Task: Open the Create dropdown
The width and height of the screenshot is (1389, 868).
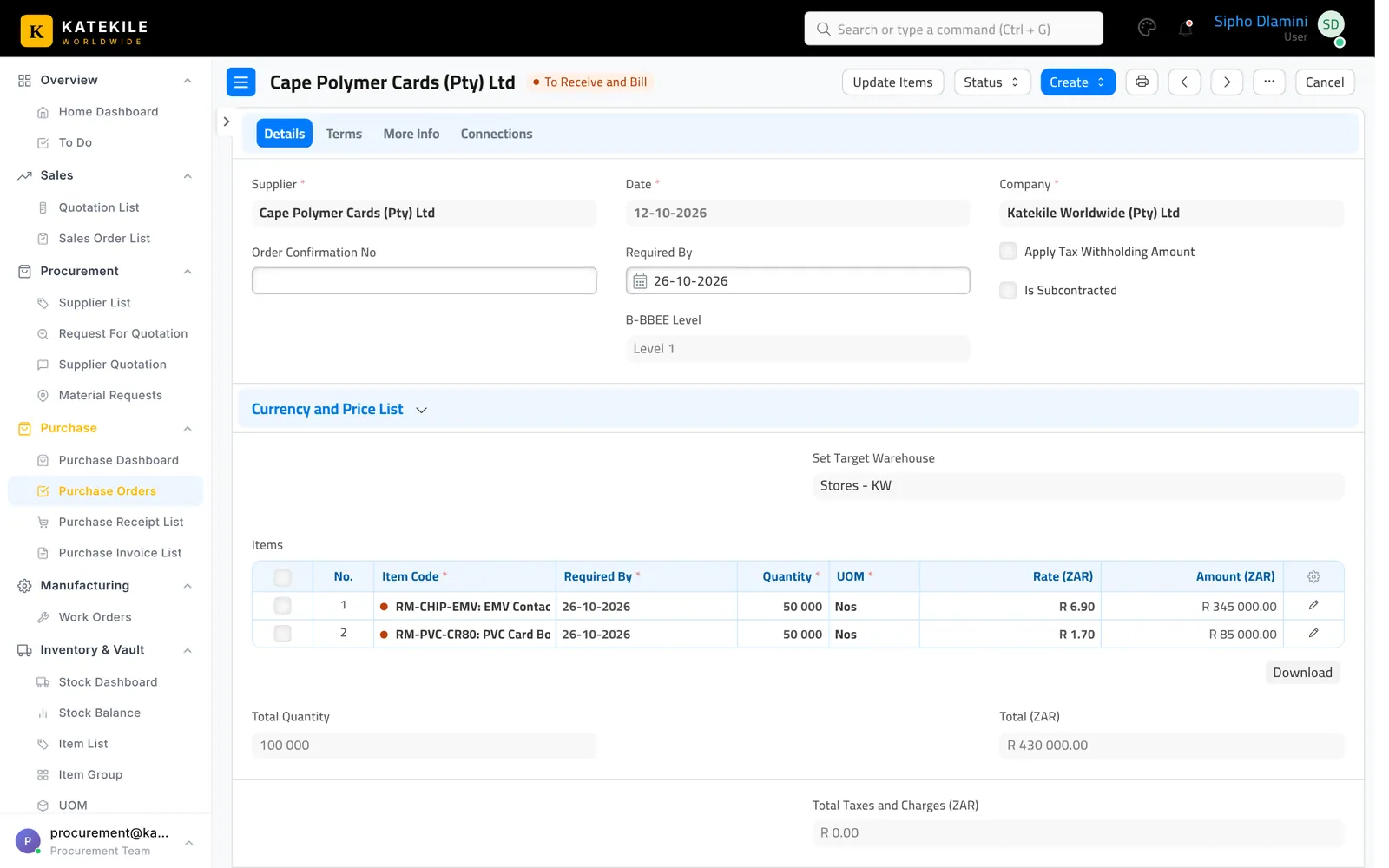Action: 1077,82
